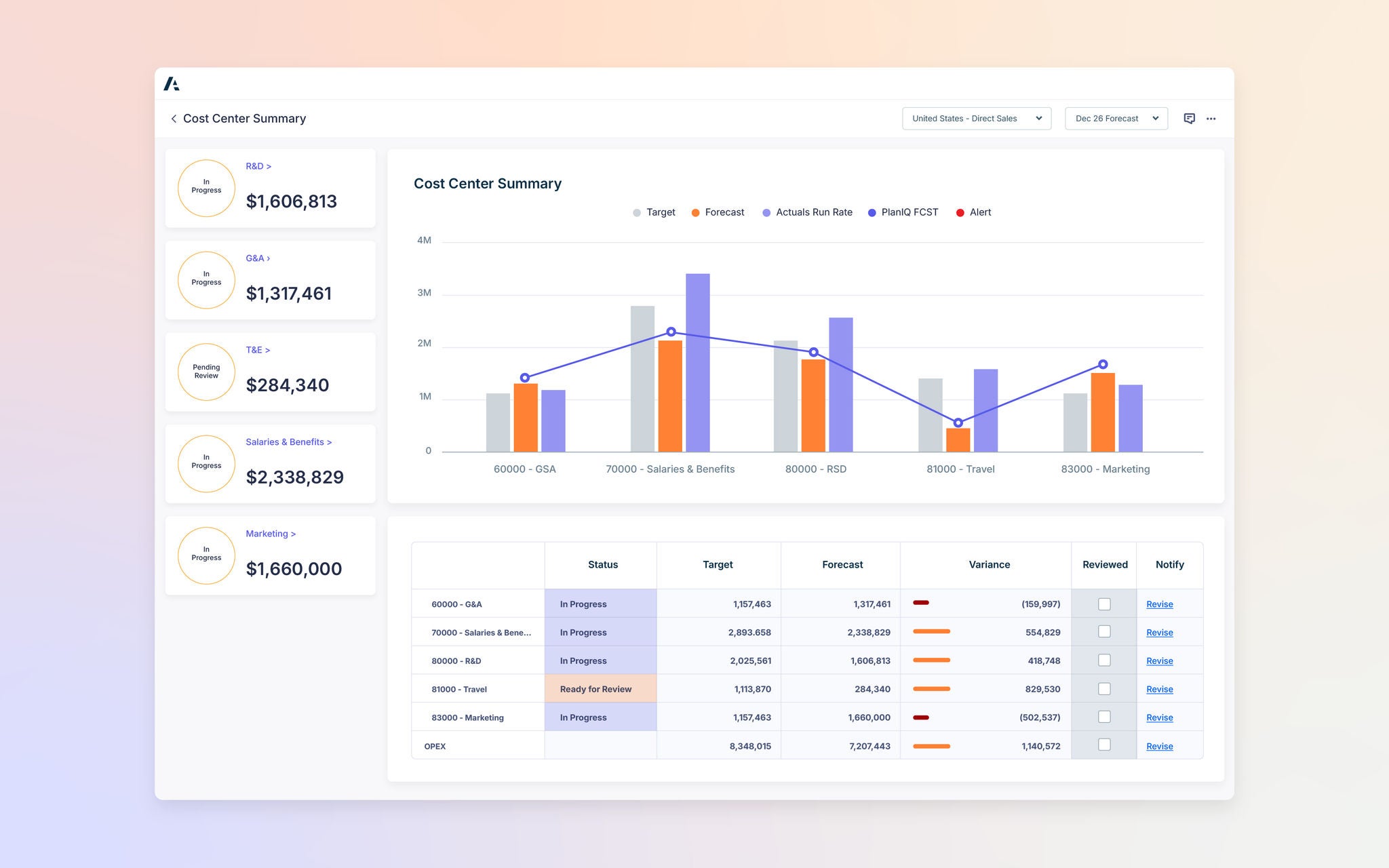Open the T&E category link
1389x868 pixels.
click(258, 349)
